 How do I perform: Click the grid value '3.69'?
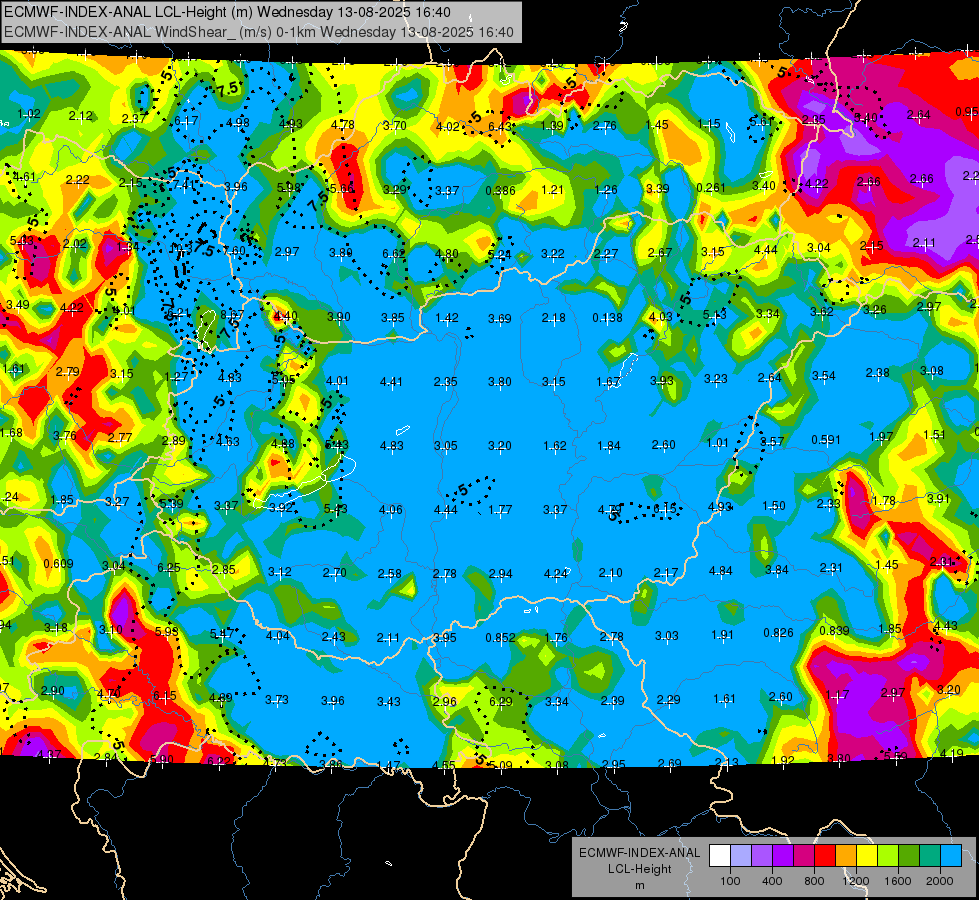click(x=499, y=319)
